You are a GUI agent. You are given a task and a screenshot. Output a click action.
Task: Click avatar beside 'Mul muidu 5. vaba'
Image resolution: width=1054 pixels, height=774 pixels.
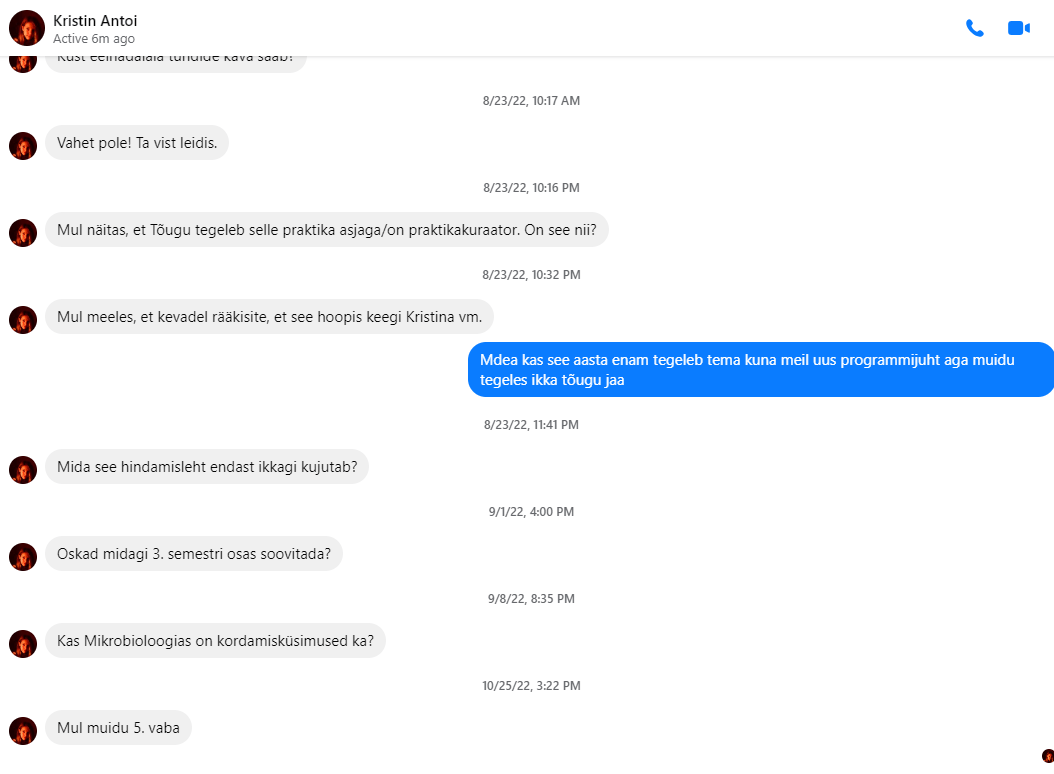click(23, 731)
